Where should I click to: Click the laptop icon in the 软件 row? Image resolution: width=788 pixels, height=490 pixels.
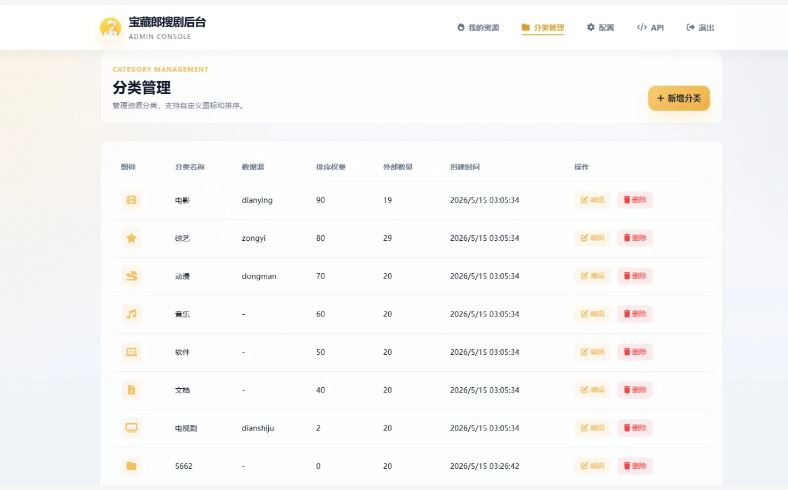point(131,352)
